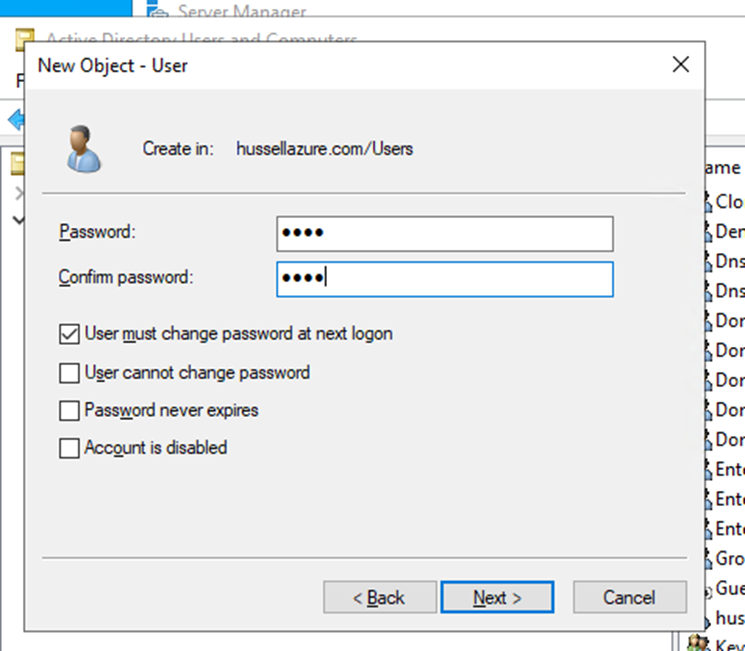
Task: Click into the Confirm password field
Action: (x=445, y=279)
